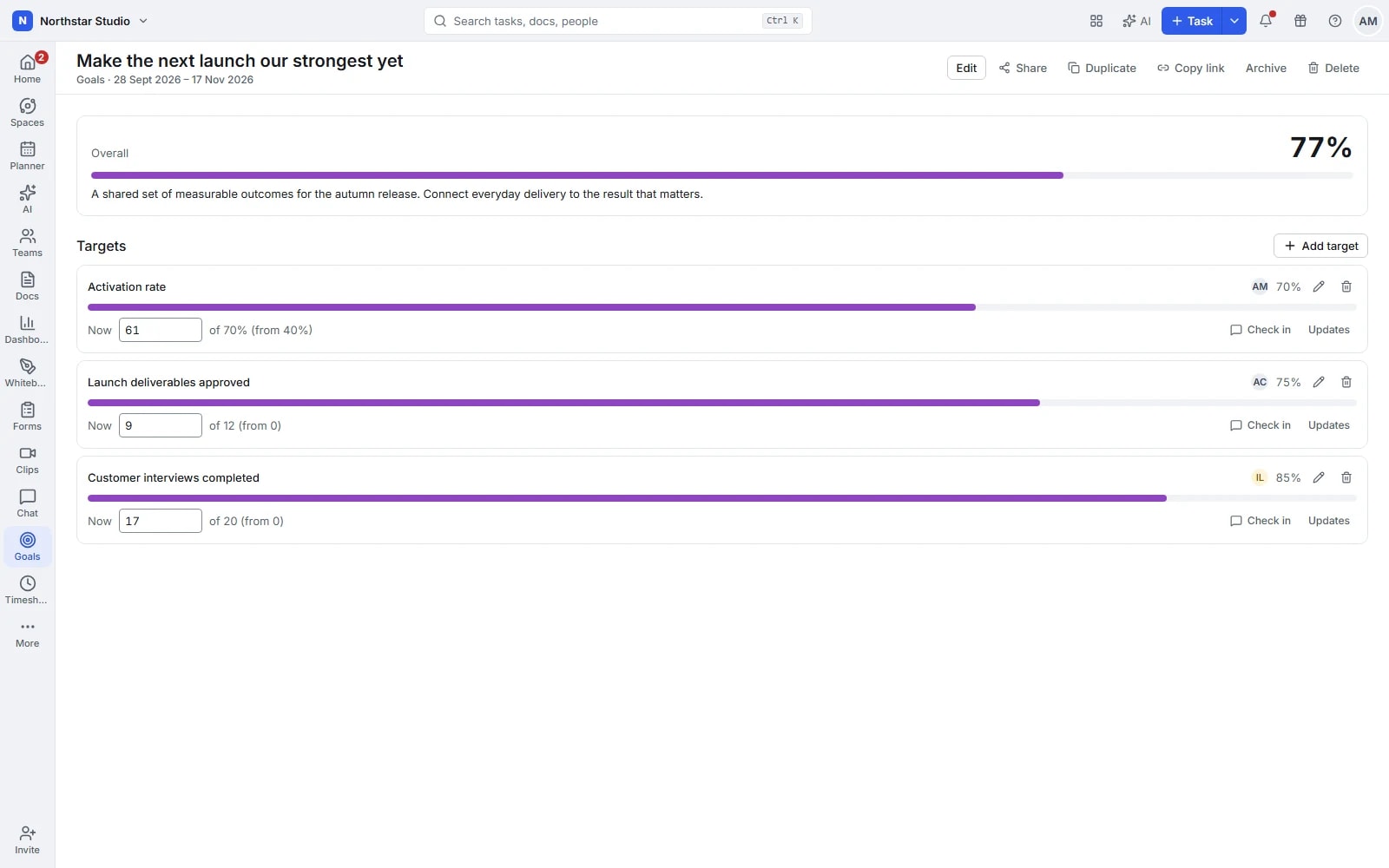Image resolution: width=1389 pixels, height=868 pixels.
Task: Open Spaces in the sidebar
Action: point(27,112)
